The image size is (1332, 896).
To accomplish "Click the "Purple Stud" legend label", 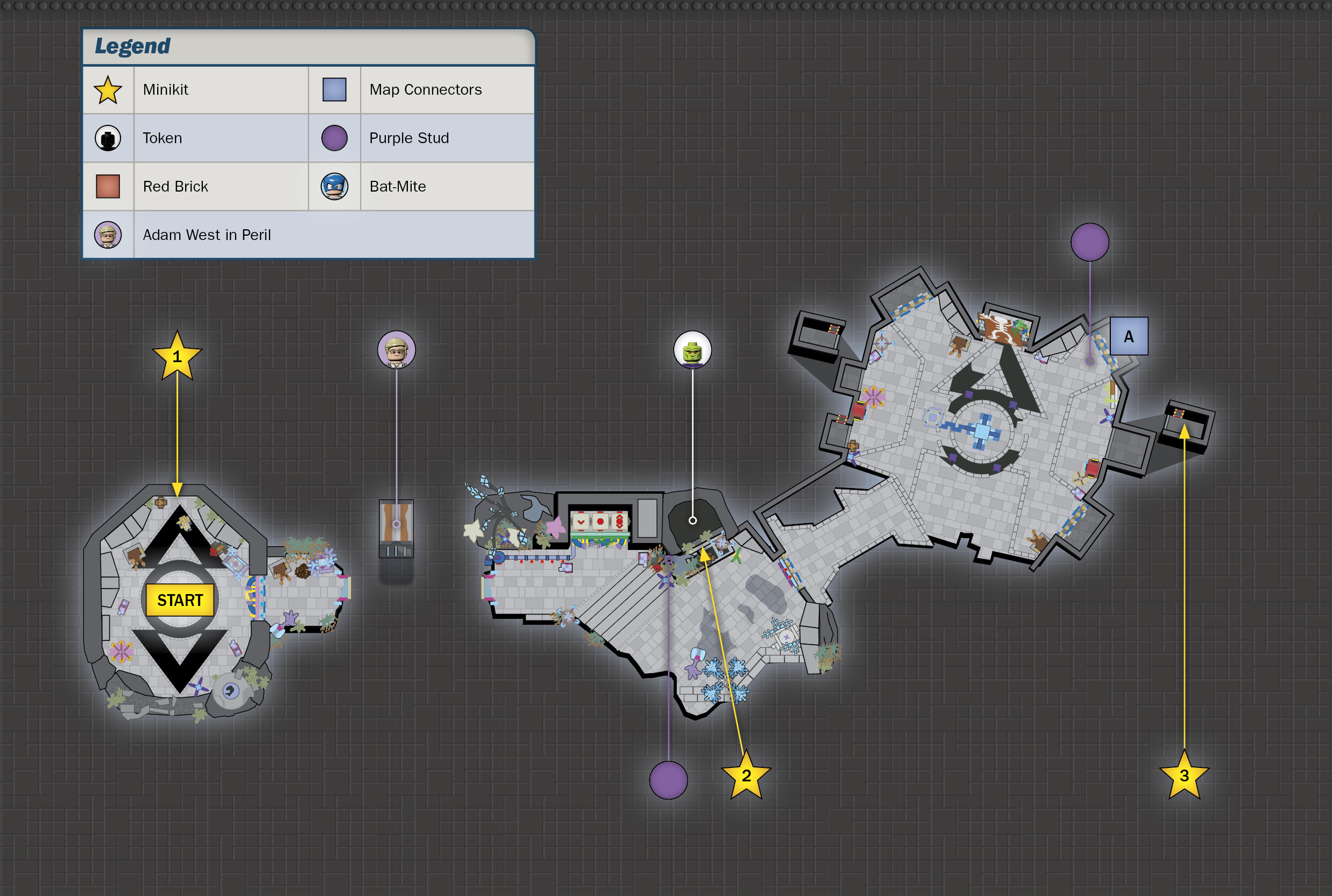I will point(409,138).
